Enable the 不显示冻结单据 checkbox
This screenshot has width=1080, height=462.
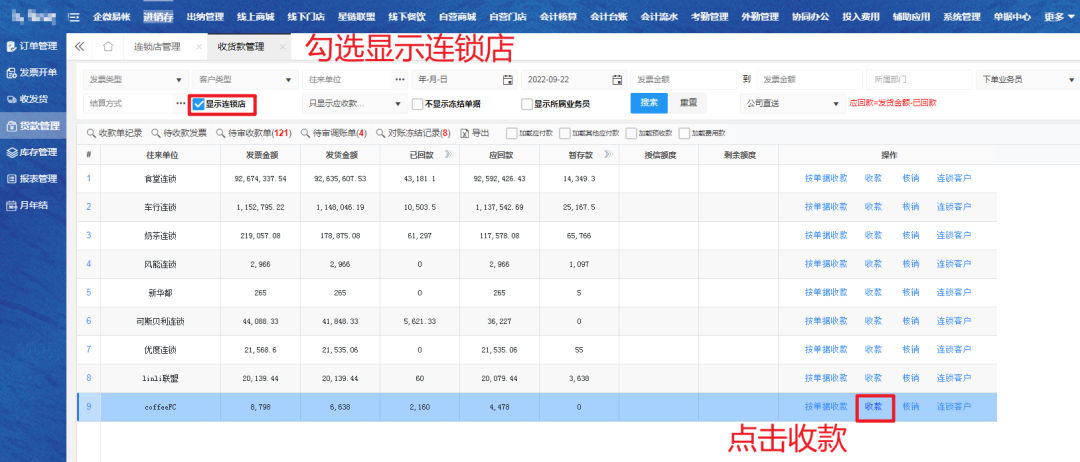(x=417, y=103)
